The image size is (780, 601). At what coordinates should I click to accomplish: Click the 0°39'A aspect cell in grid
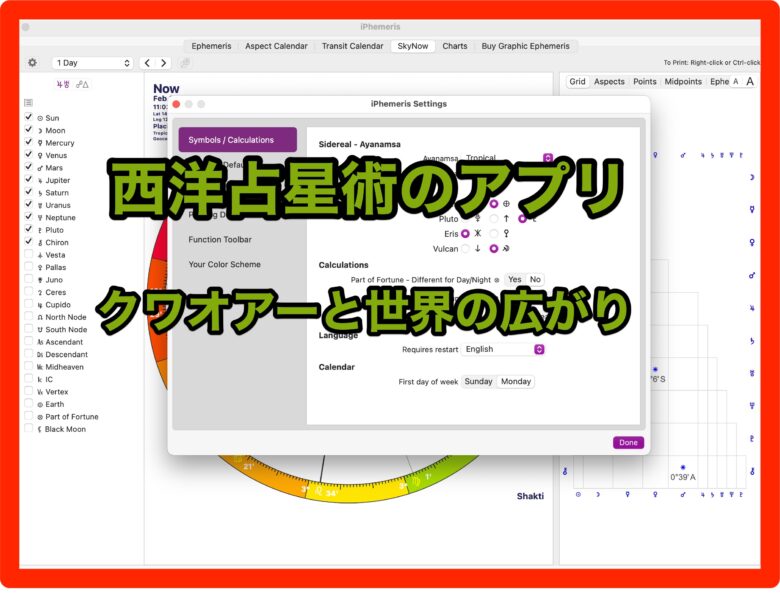pos(683,473)
